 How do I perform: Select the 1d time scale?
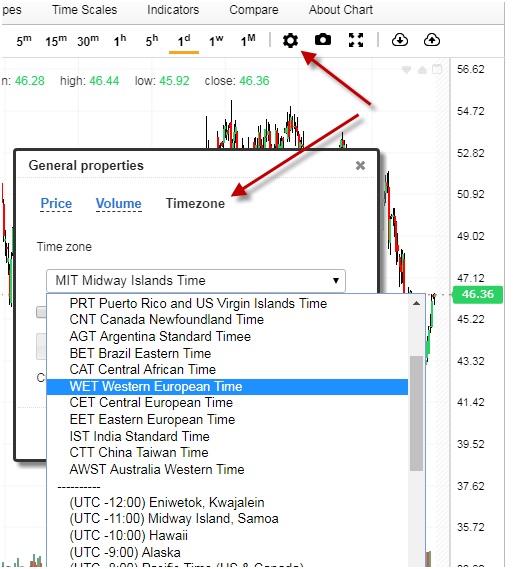coord(184,41)
